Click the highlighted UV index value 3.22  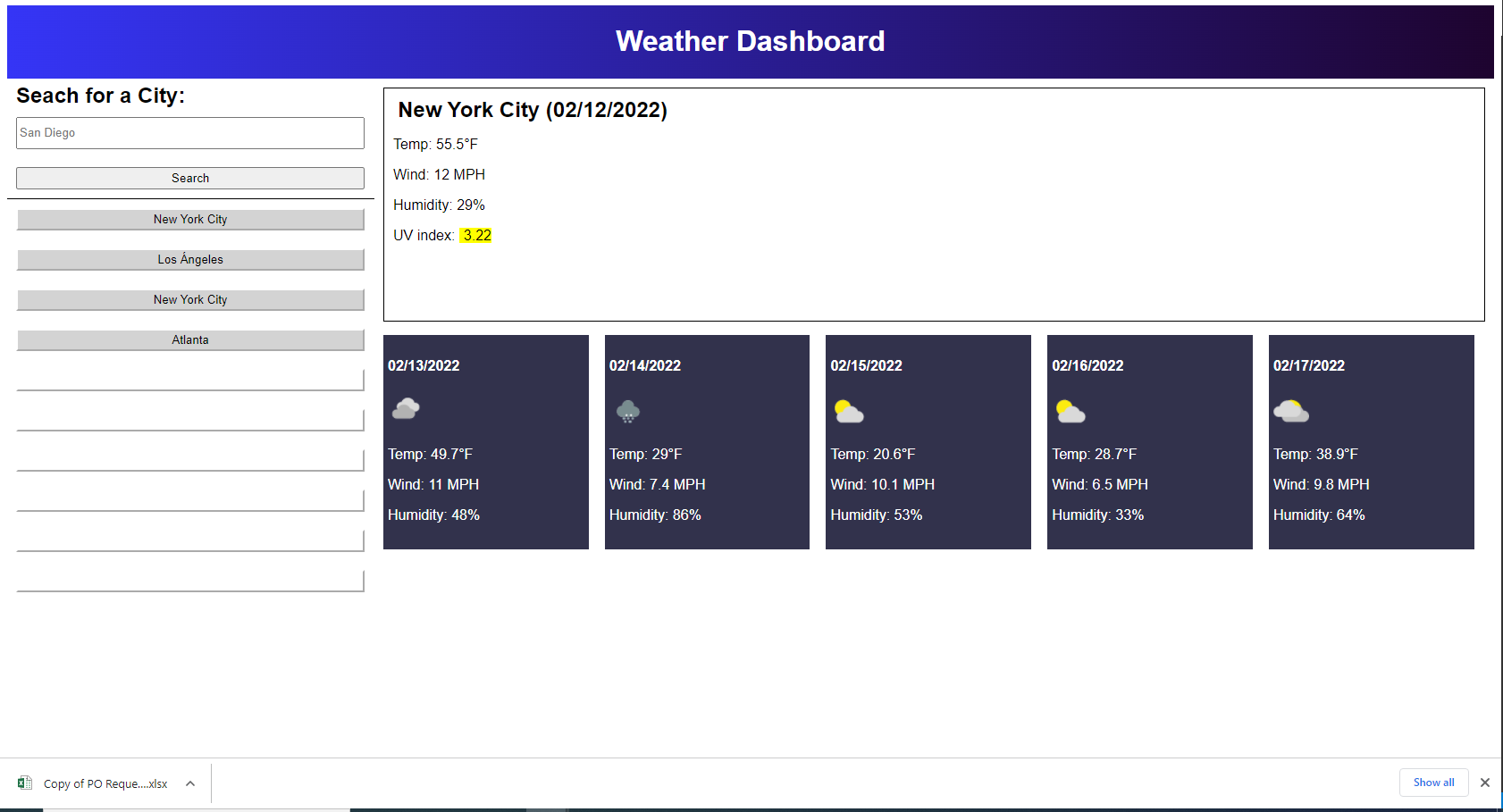475,235
